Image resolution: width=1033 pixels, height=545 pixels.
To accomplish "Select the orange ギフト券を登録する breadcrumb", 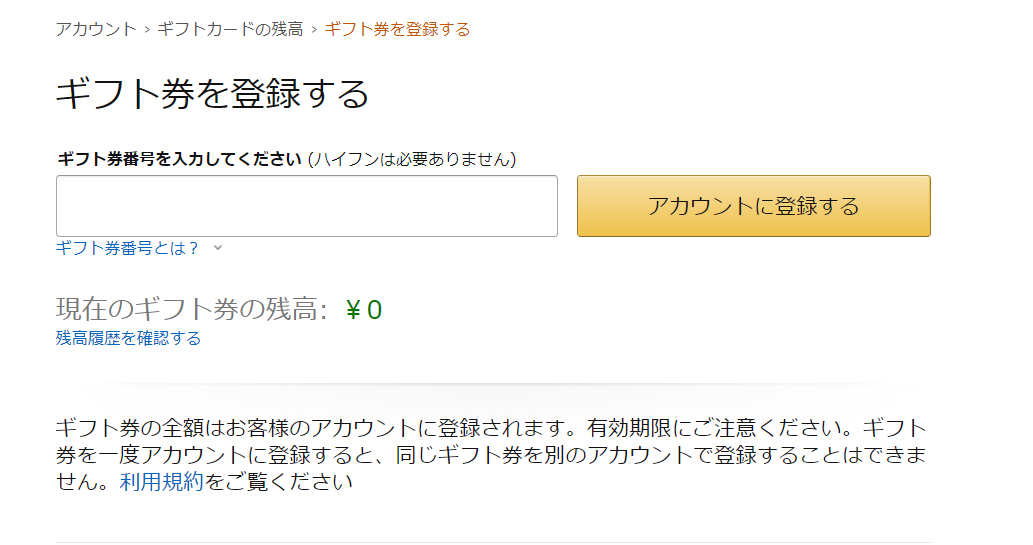I will (x=397, y=29).
